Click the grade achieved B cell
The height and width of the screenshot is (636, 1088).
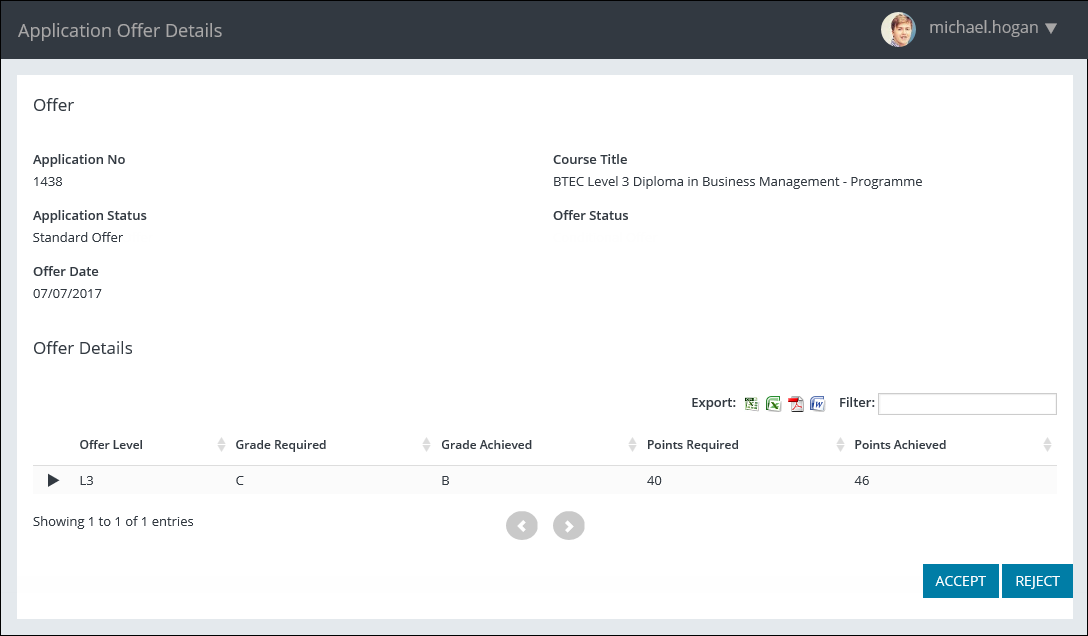[446, 481]
